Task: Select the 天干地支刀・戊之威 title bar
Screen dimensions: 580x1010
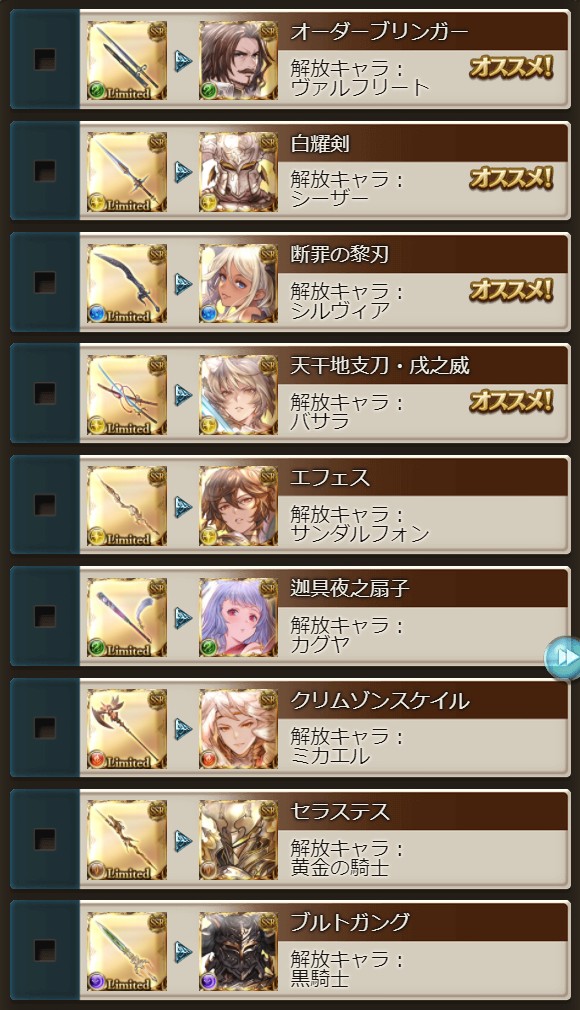Action: coord(423,367)
